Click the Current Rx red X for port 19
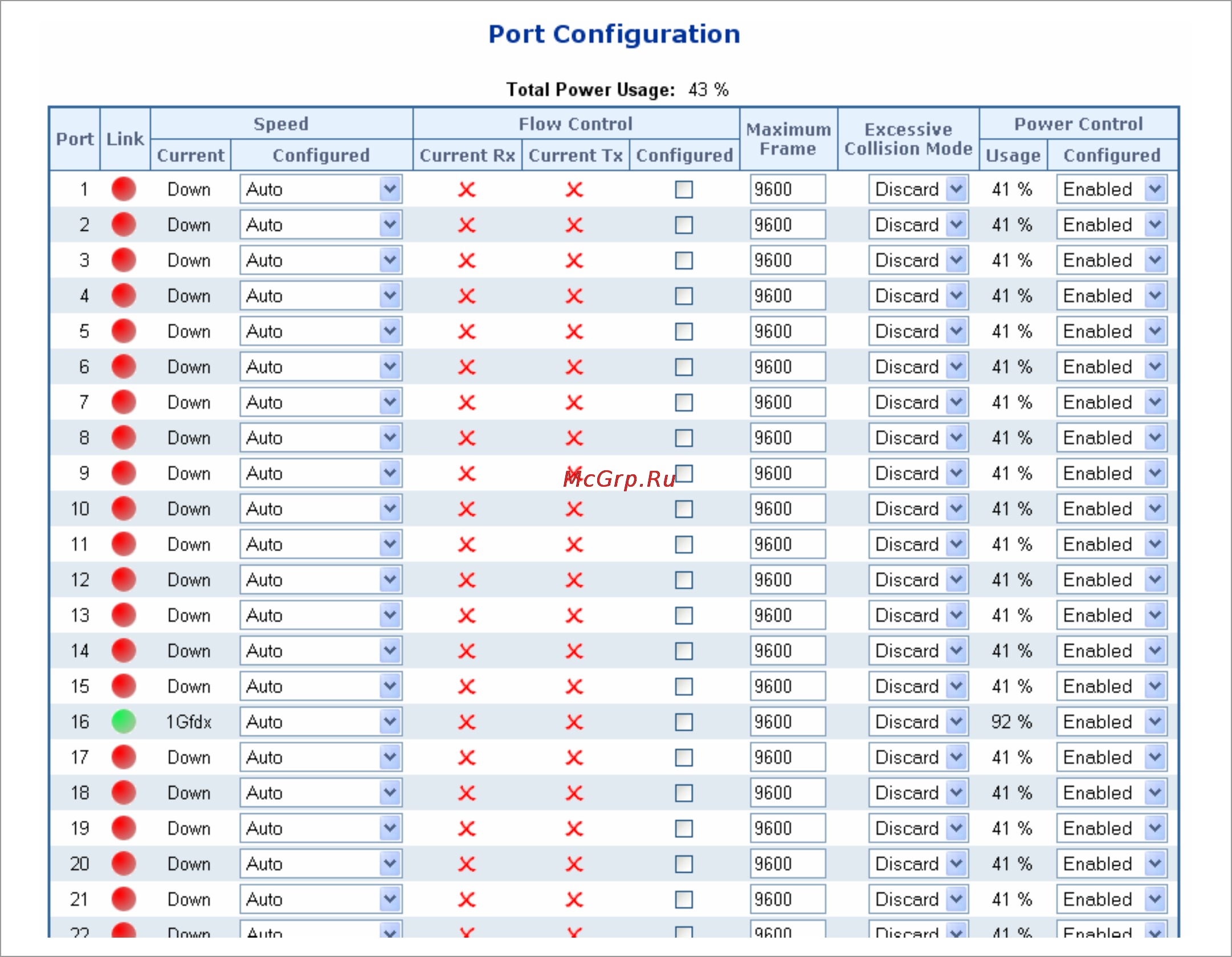The width and height of the screenshot is (1232, 957). pos(467,828)
